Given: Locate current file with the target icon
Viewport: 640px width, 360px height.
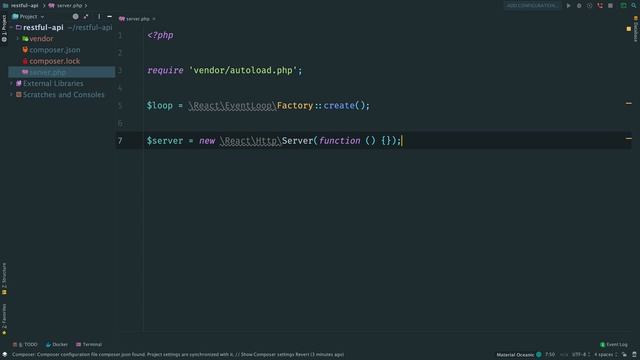Looking at the screenshot, I should [x=76, y=17].
